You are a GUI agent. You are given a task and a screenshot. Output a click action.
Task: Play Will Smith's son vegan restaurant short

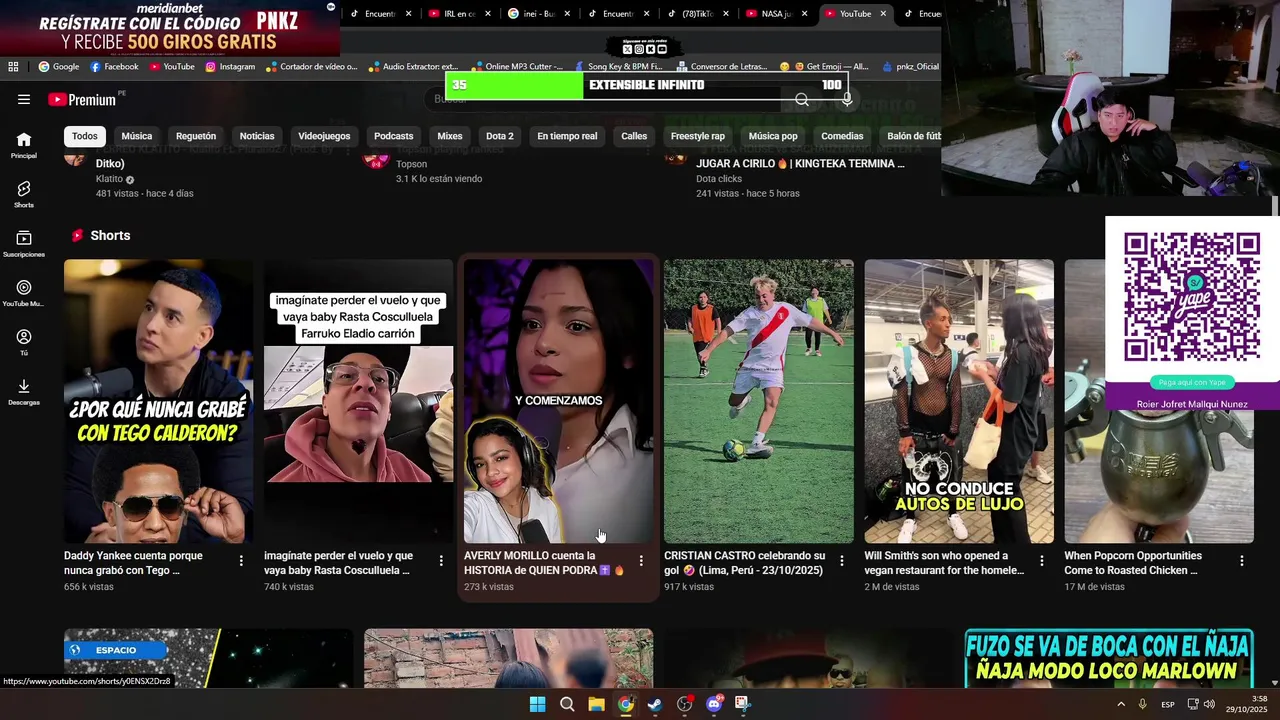(x=959, y=401)
